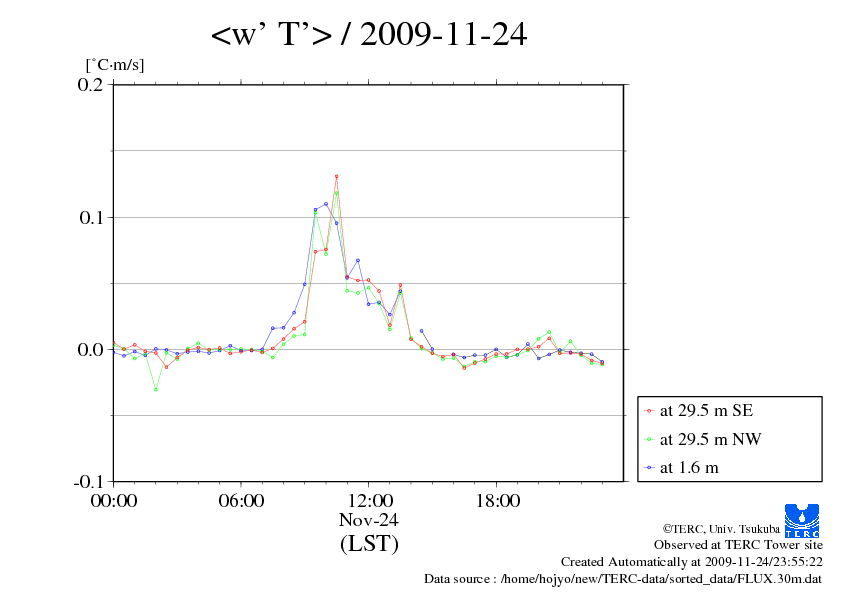Image resolution: width=842 pixels, height=595 pixels.
Task: Click the x-axis label "12:00"
Action: pyautogui.click(x=370, y=501)
